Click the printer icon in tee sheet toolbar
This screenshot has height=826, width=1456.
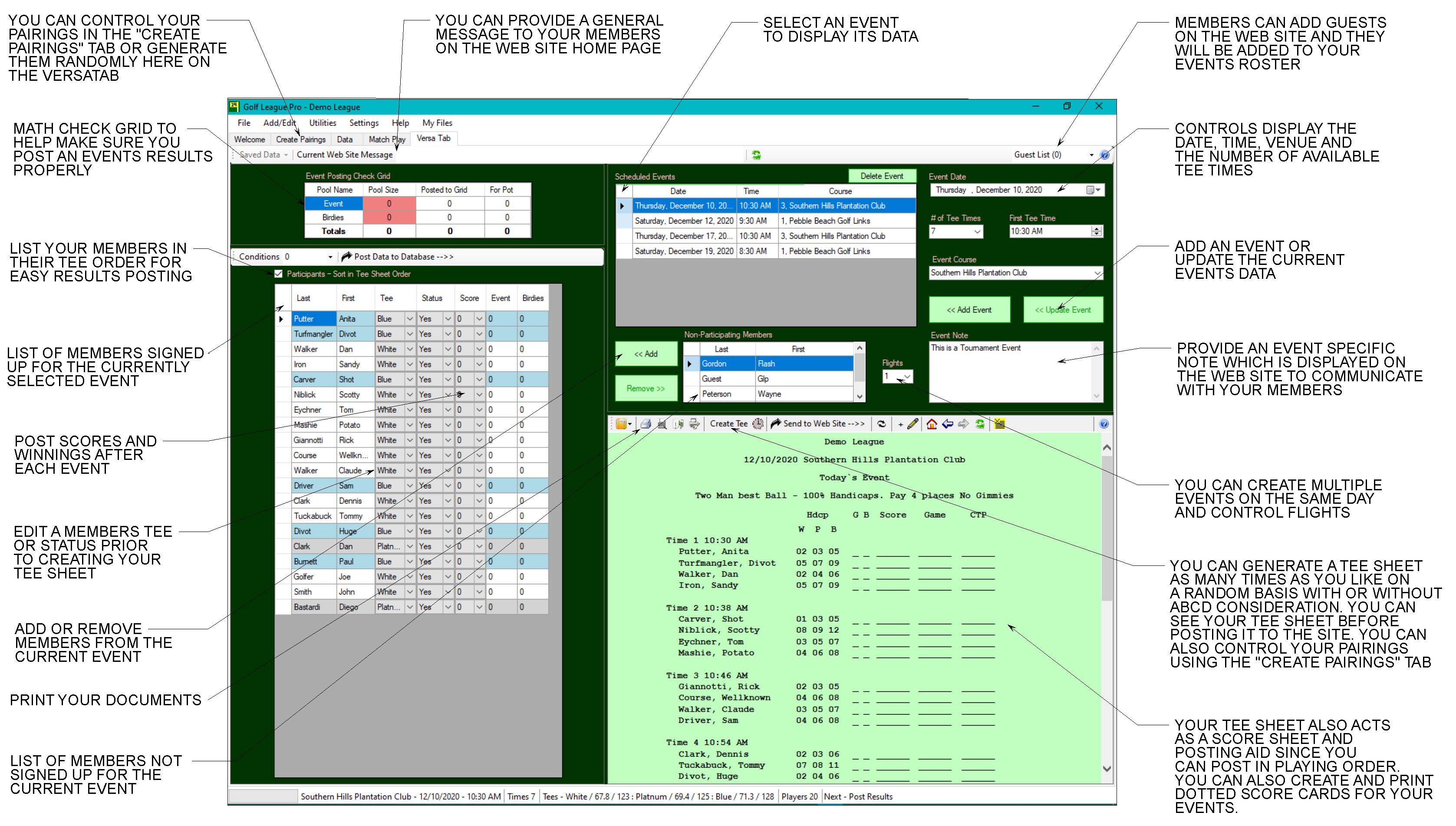tap(645, 424)
